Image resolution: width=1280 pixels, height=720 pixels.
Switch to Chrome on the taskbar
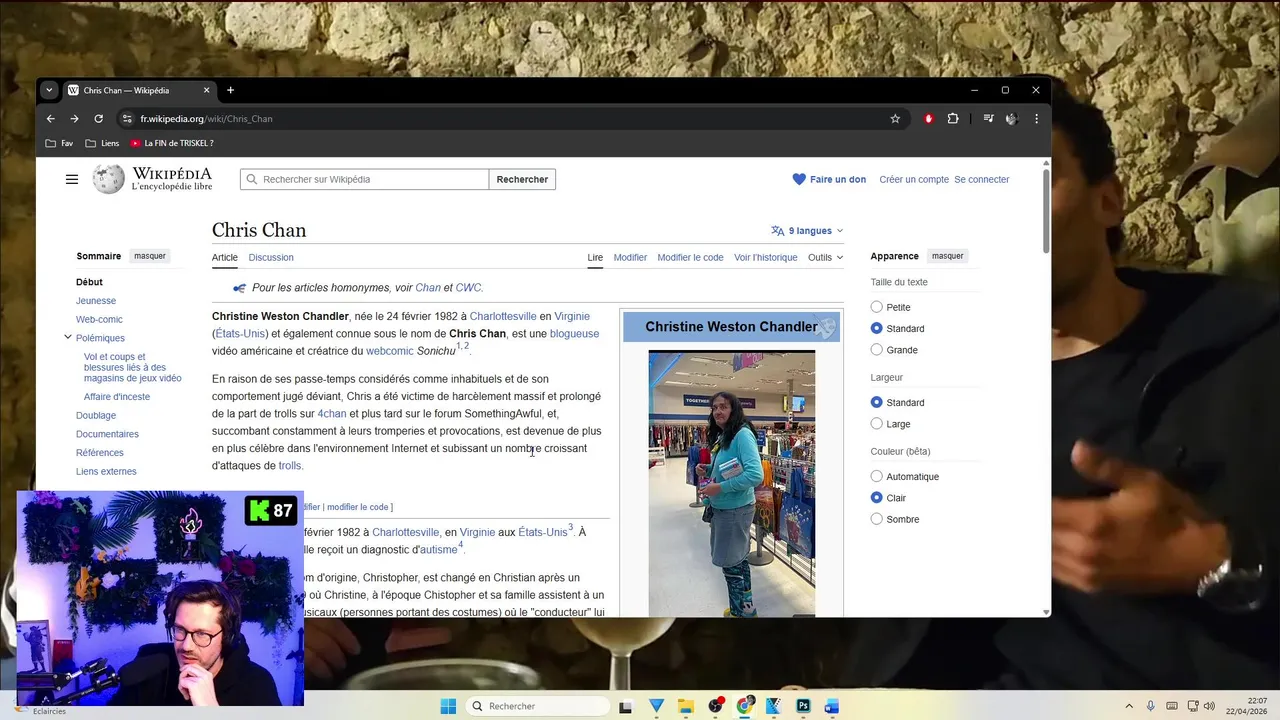pos(744,706)
